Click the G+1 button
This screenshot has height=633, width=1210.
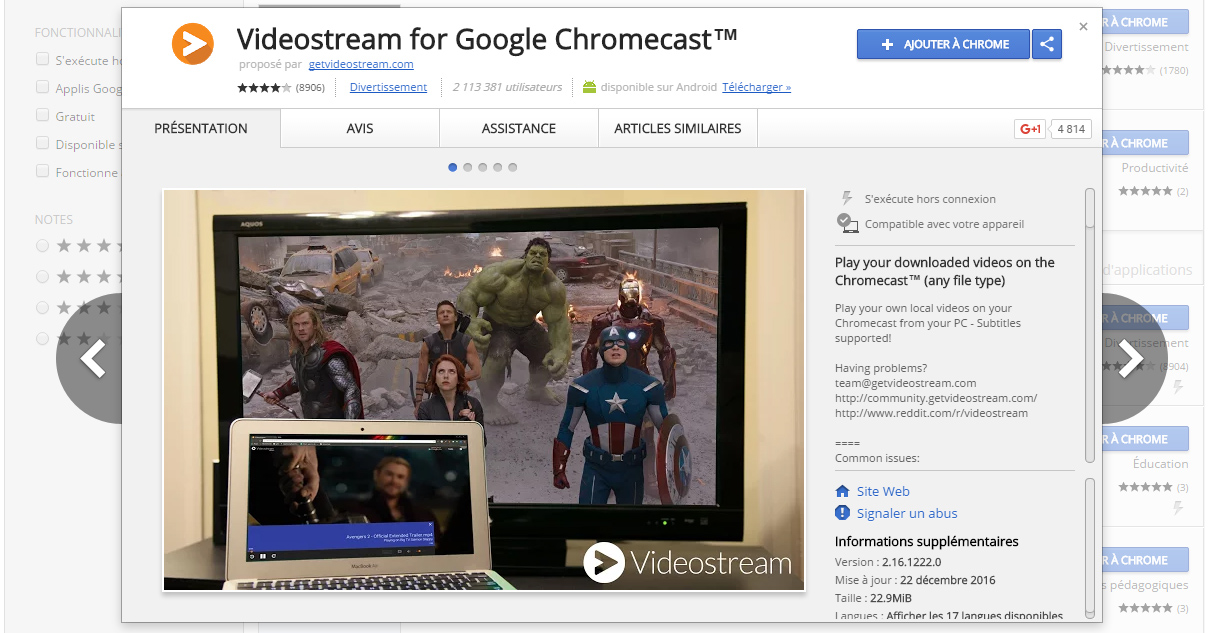pos(1029,129)
